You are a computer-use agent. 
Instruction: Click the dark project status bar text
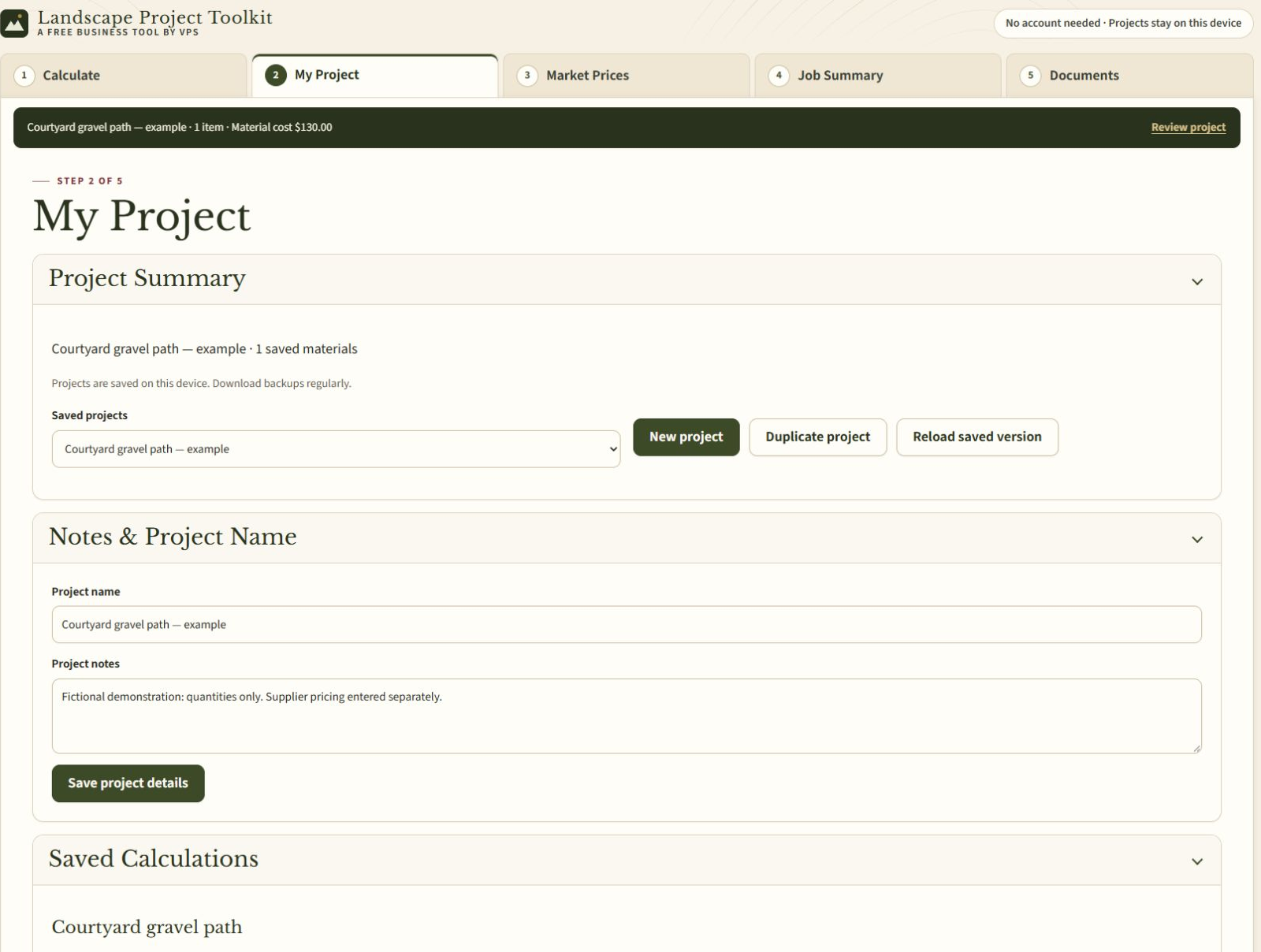(x=180, y=127)
